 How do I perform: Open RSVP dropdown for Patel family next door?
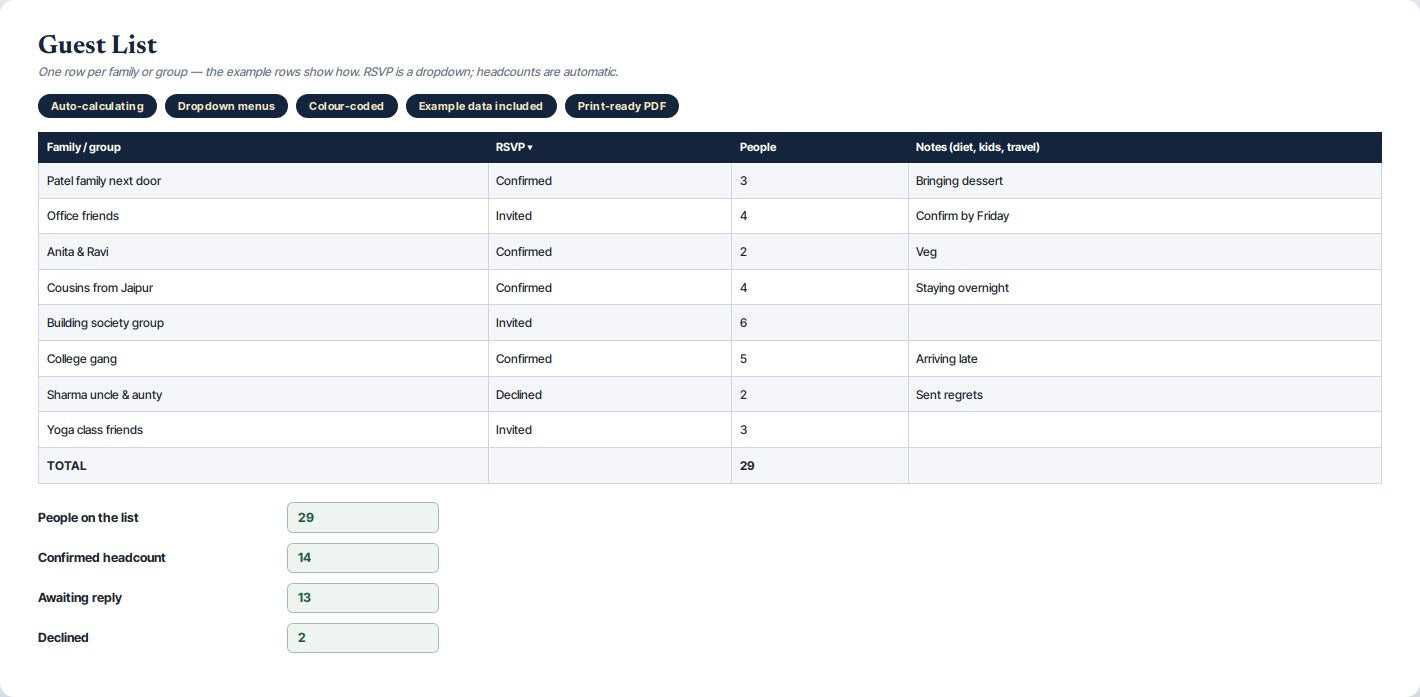[x=609, y=181]
